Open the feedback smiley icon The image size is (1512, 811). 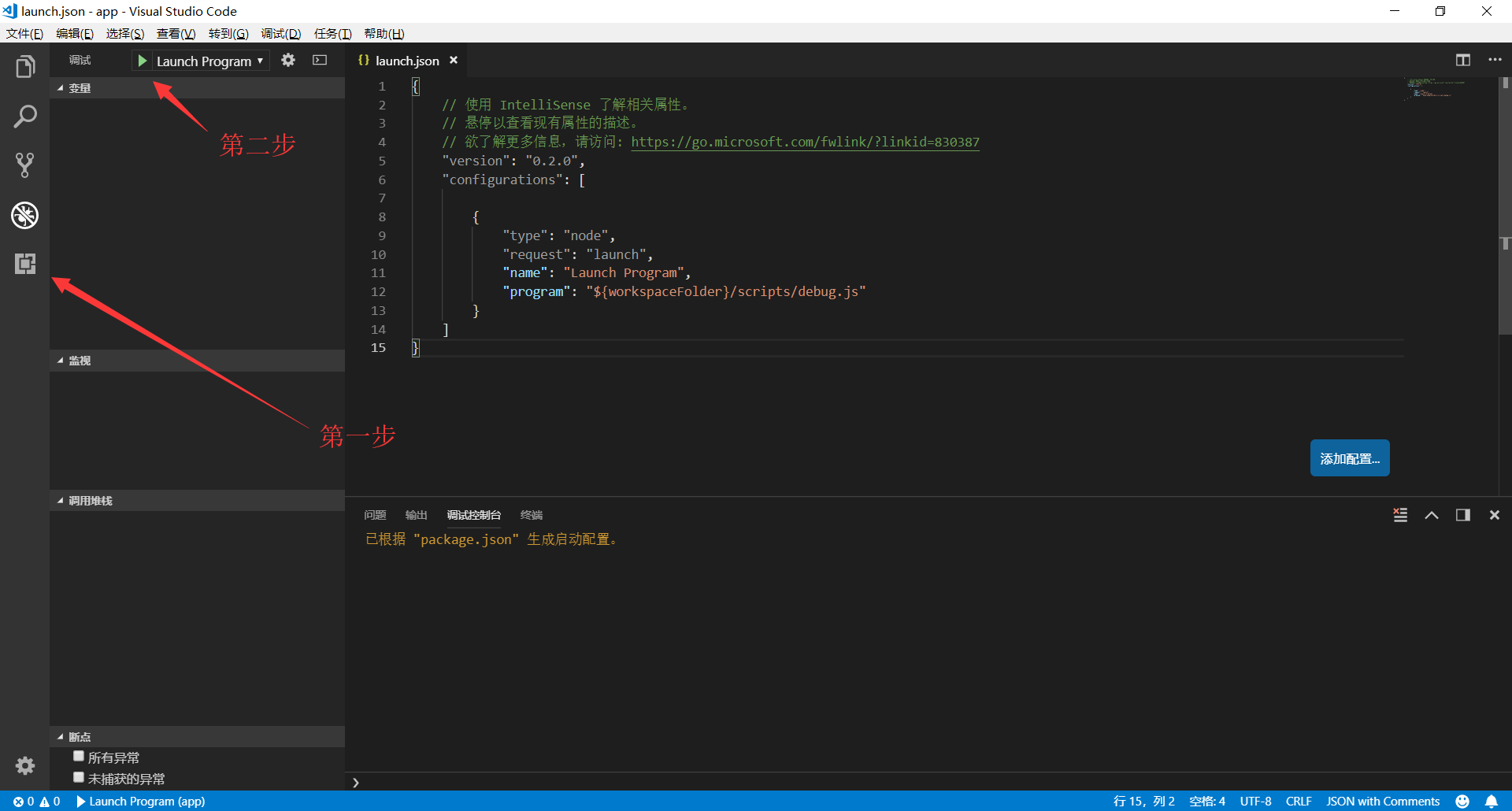(1462, 801)
